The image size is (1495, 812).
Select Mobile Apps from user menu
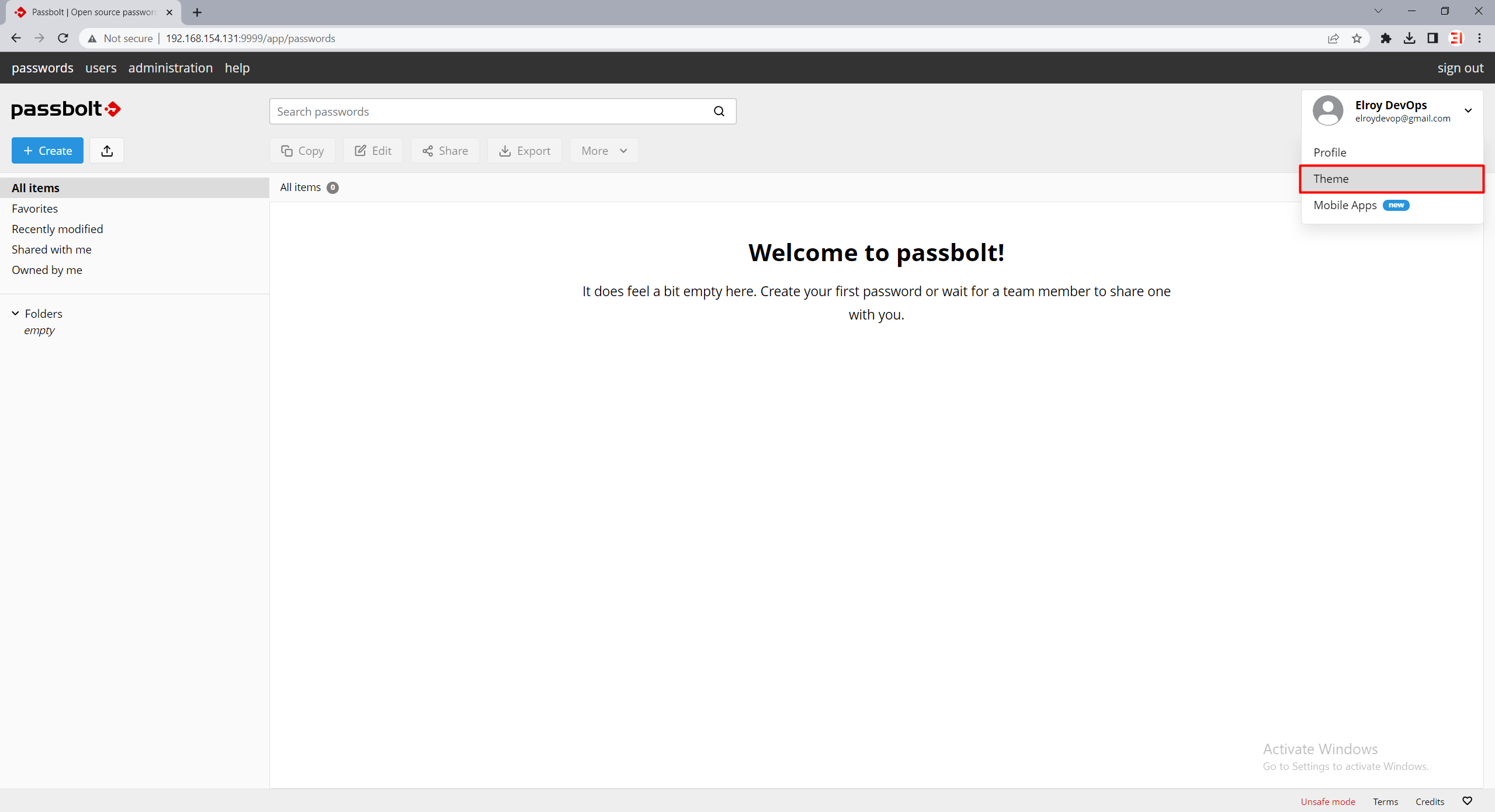tap(1392, 205)
